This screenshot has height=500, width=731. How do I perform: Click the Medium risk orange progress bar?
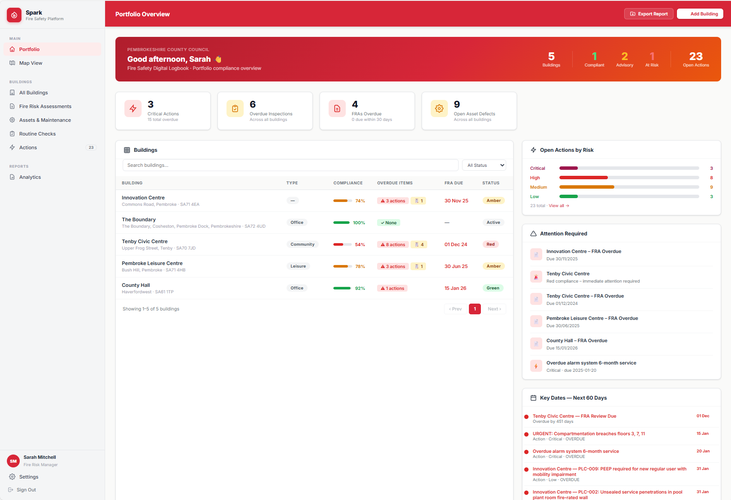coord(600,187)
